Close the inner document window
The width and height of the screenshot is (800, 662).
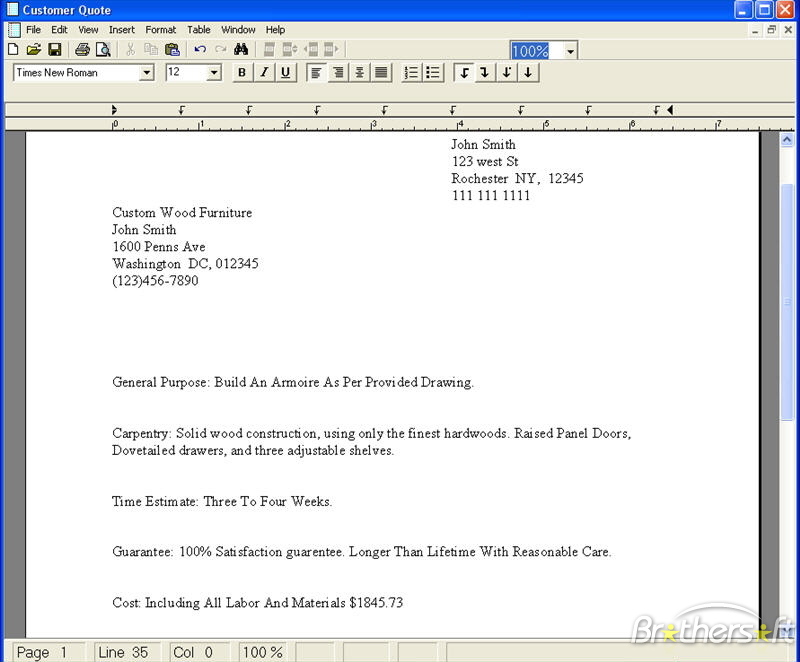(x=788, y=30)
